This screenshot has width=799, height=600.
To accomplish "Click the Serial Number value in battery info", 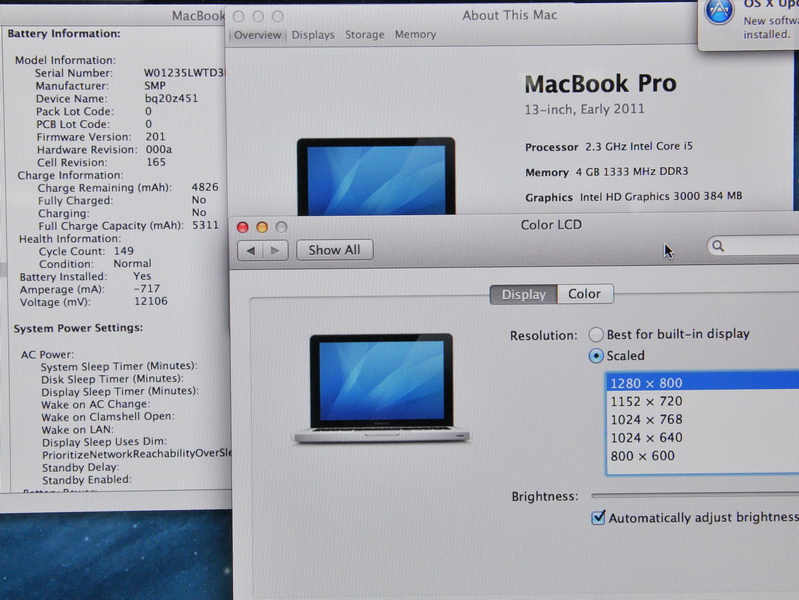I will (x=184, y=73).
